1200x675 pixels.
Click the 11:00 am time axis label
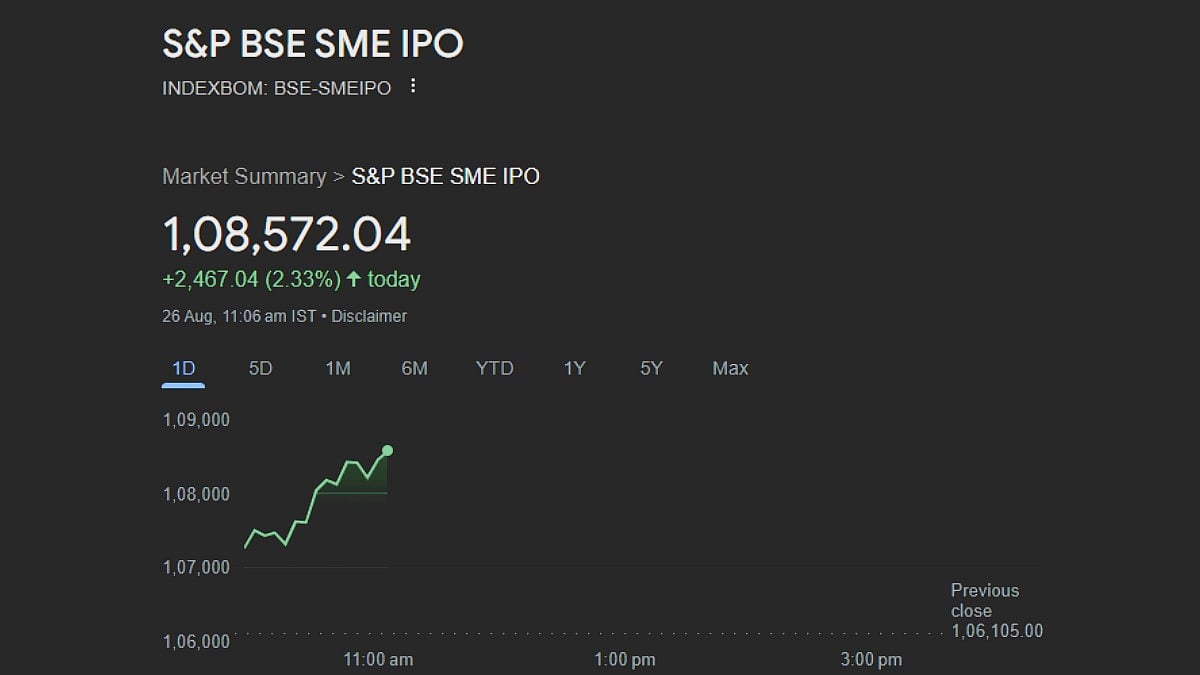378,659
